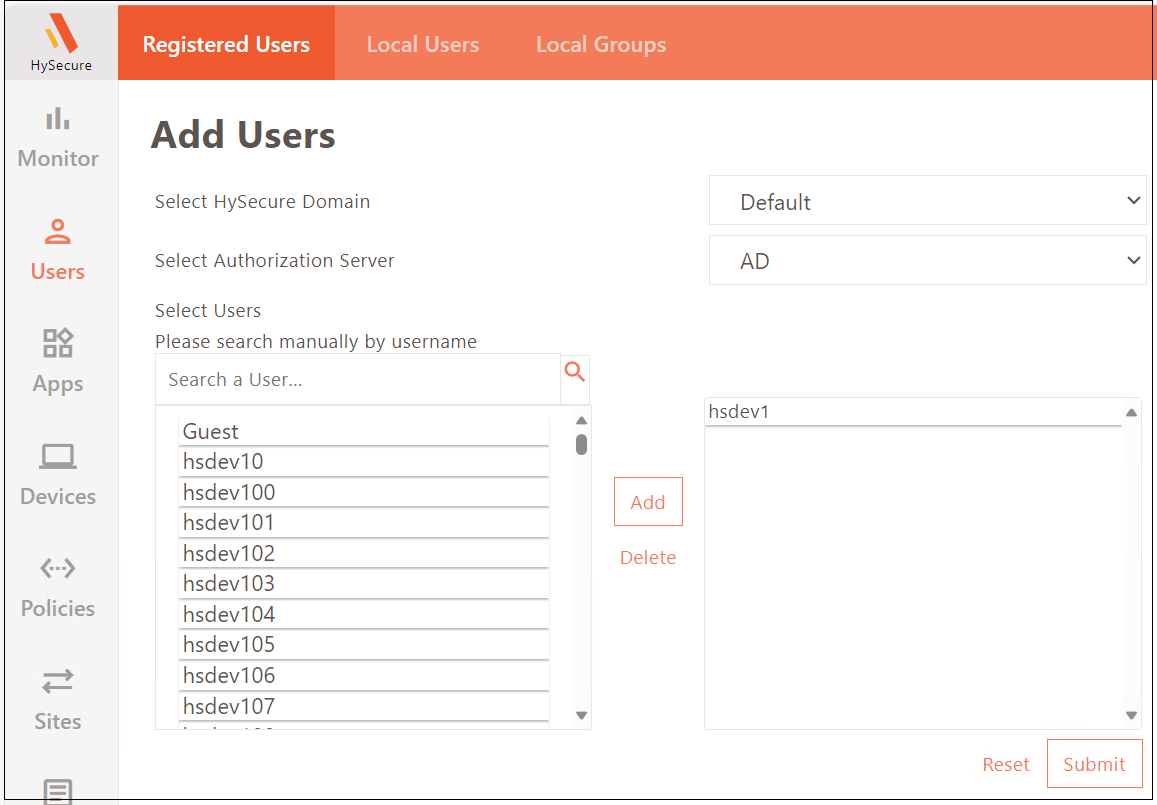Select hsdev103 in the user list

point(364,584)
